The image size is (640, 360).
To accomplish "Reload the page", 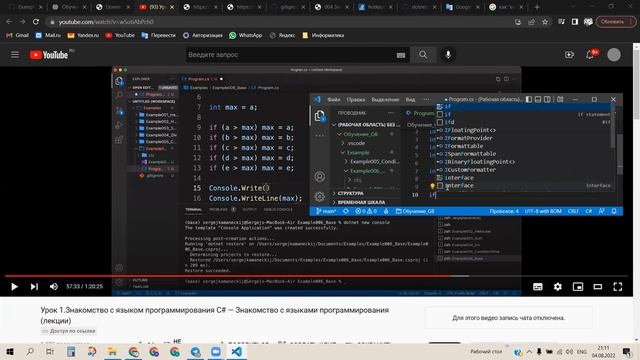I will [x=36, y=22].
